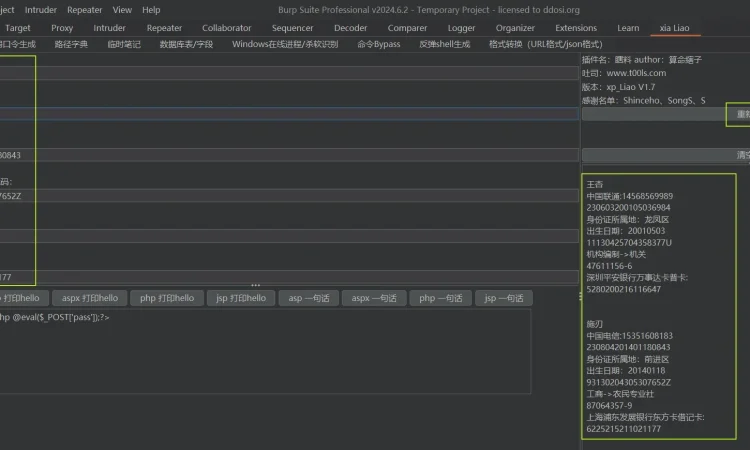Open the Repeater menu in the menu bar
Screen dimensions: 750x450
(x=84, y=10)
